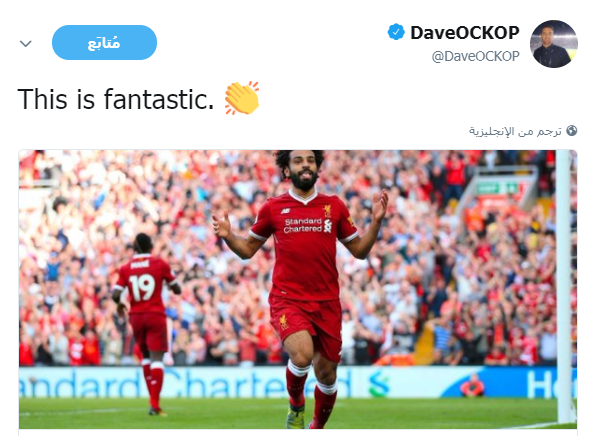This screenshot has width=598, height=436.
Task: Open the attached football match photo
Action: click(298, 289)
